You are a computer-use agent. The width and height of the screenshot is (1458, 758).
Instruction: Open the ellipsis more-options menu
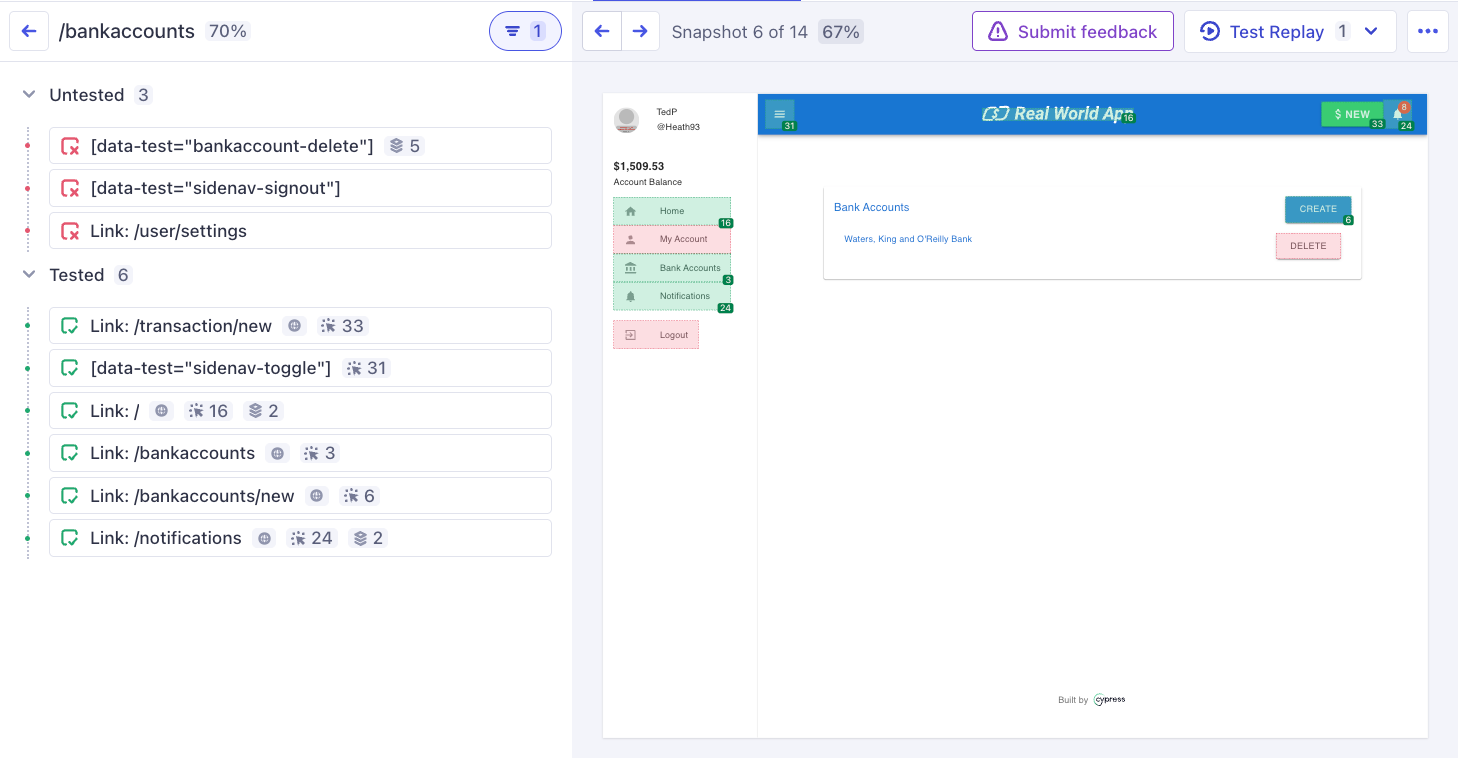[x=1428, y=31]
